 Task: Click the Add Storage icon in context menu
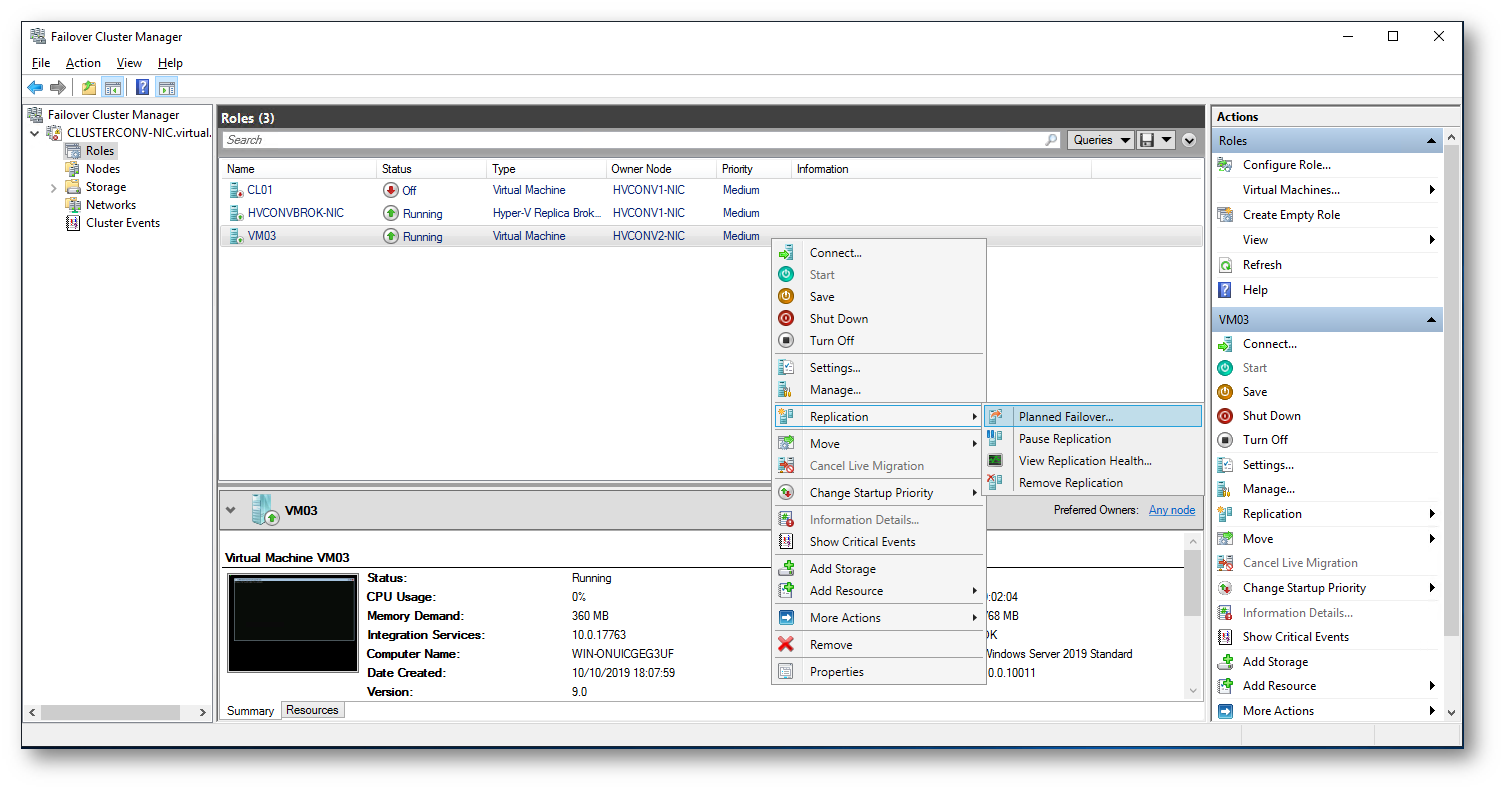pos(786,569)
